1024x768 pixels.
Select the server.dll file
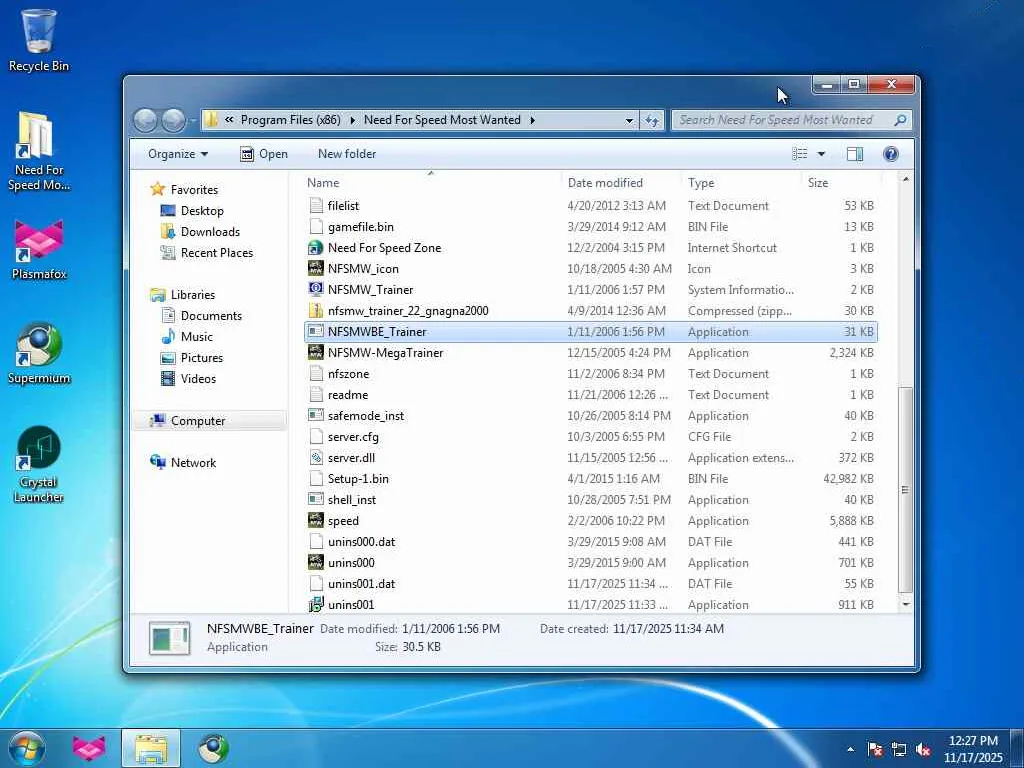coord(591,458)
